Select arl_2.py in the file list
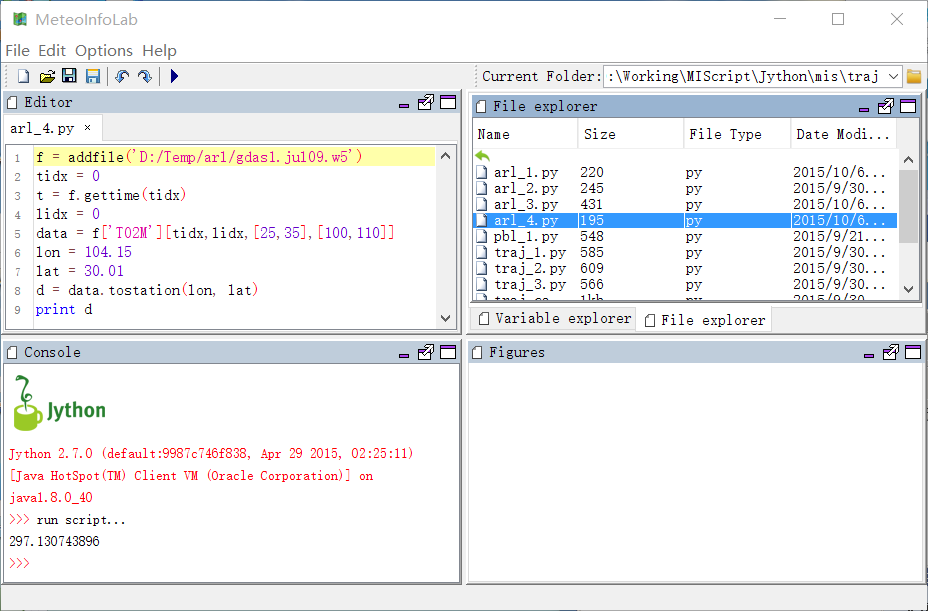 click(685, 188)
